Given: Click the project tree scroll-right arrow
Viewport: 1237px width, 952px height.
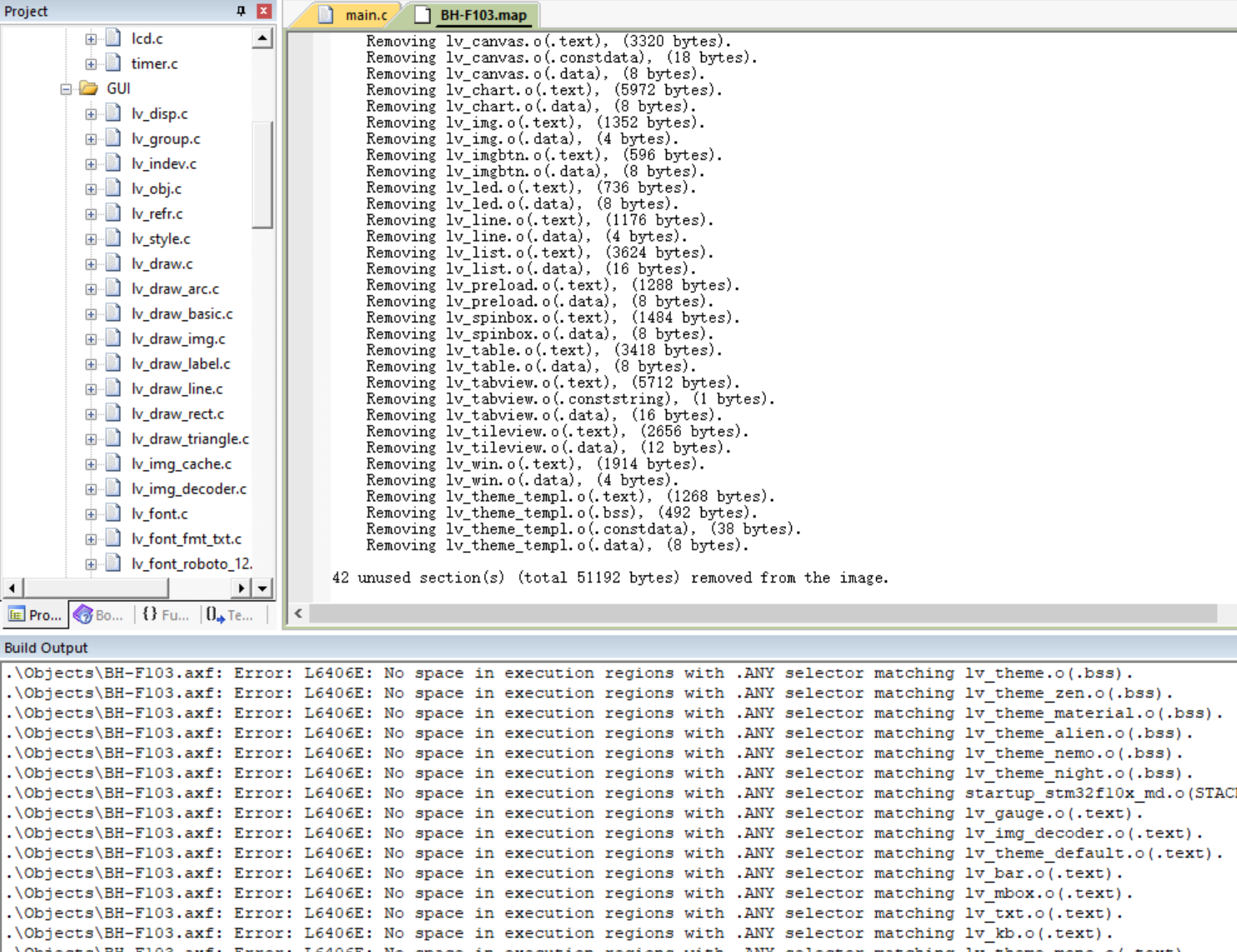Looking at the screenshot, I should coord(241,588).
